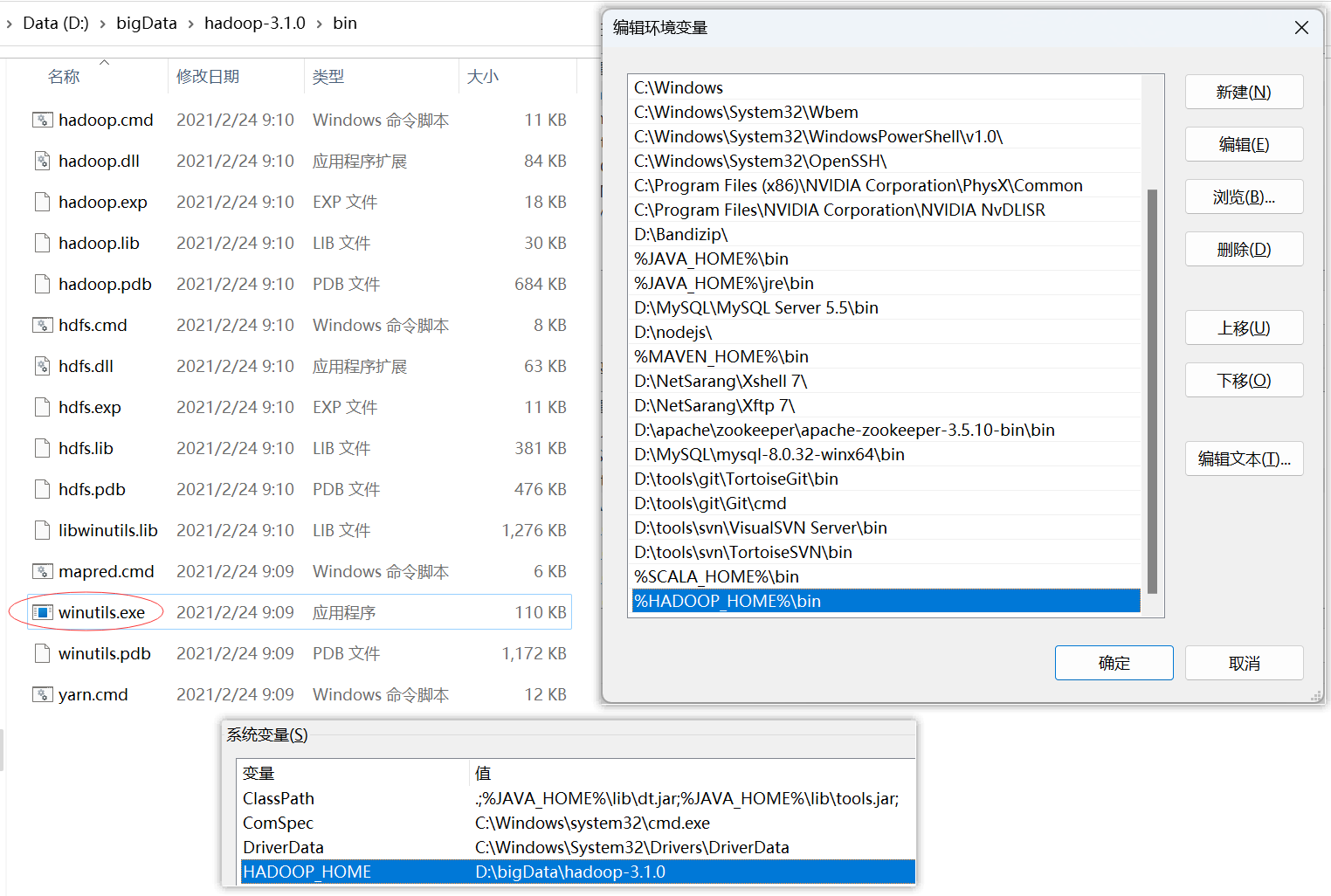The height and width of the screenshot is (896, 1331).
Task: Click the 删除(D) button
Action: click(1244, 249)
